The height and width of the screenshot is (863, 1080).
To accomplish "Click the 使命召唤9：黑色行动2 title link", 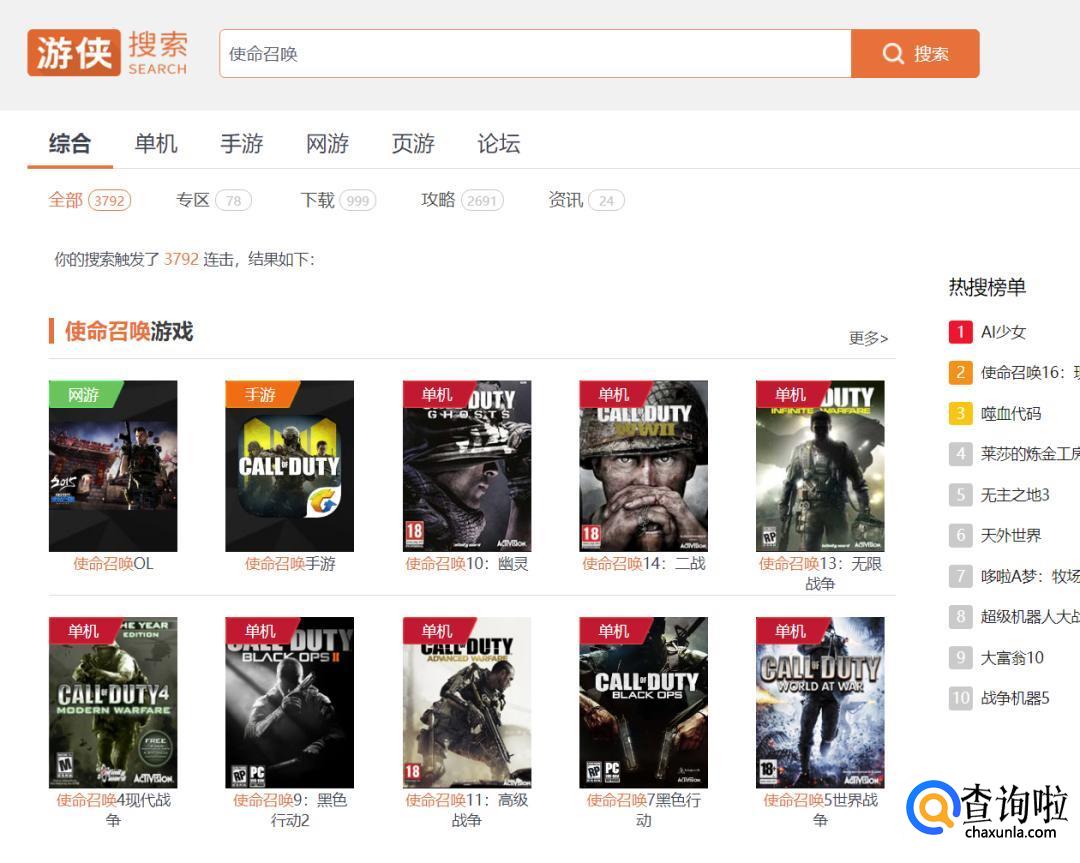I will pos(290,809).
